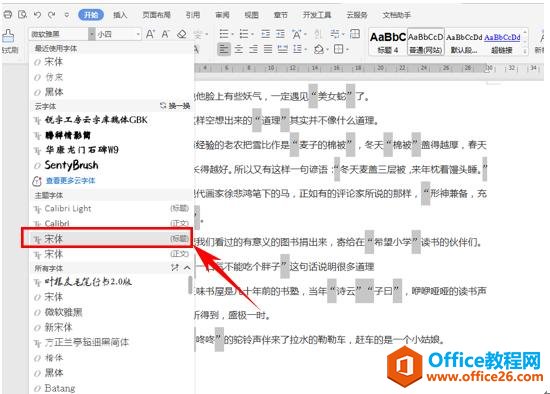
Task: Click the show/hide paragraph marks icon
Action: (x=335, y=34)
